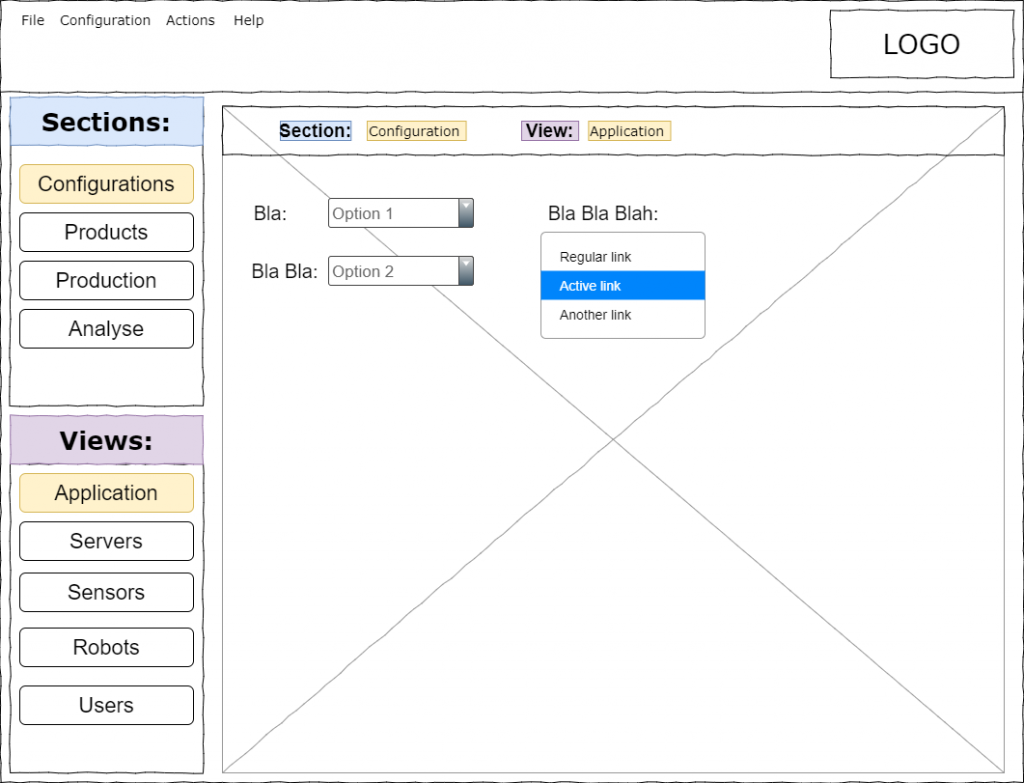Viewport: 1024px width, 783px height.
Task: Click the Configuration tag beside Section label
Action: pyautogui.click(x=415, y=131)
